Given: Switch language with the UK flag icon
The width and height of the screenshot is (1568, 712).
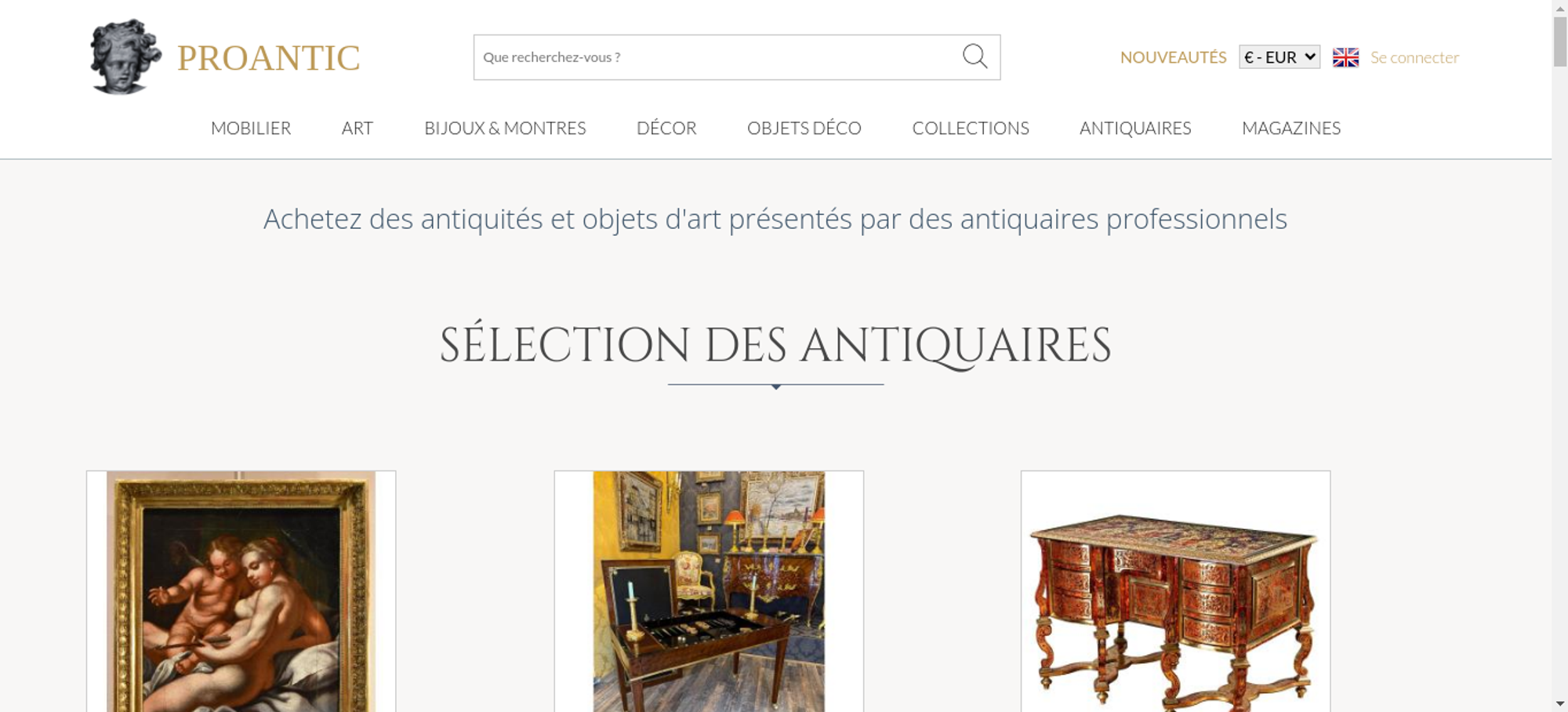Looking at the screenshot, I should coord(1345,57).
